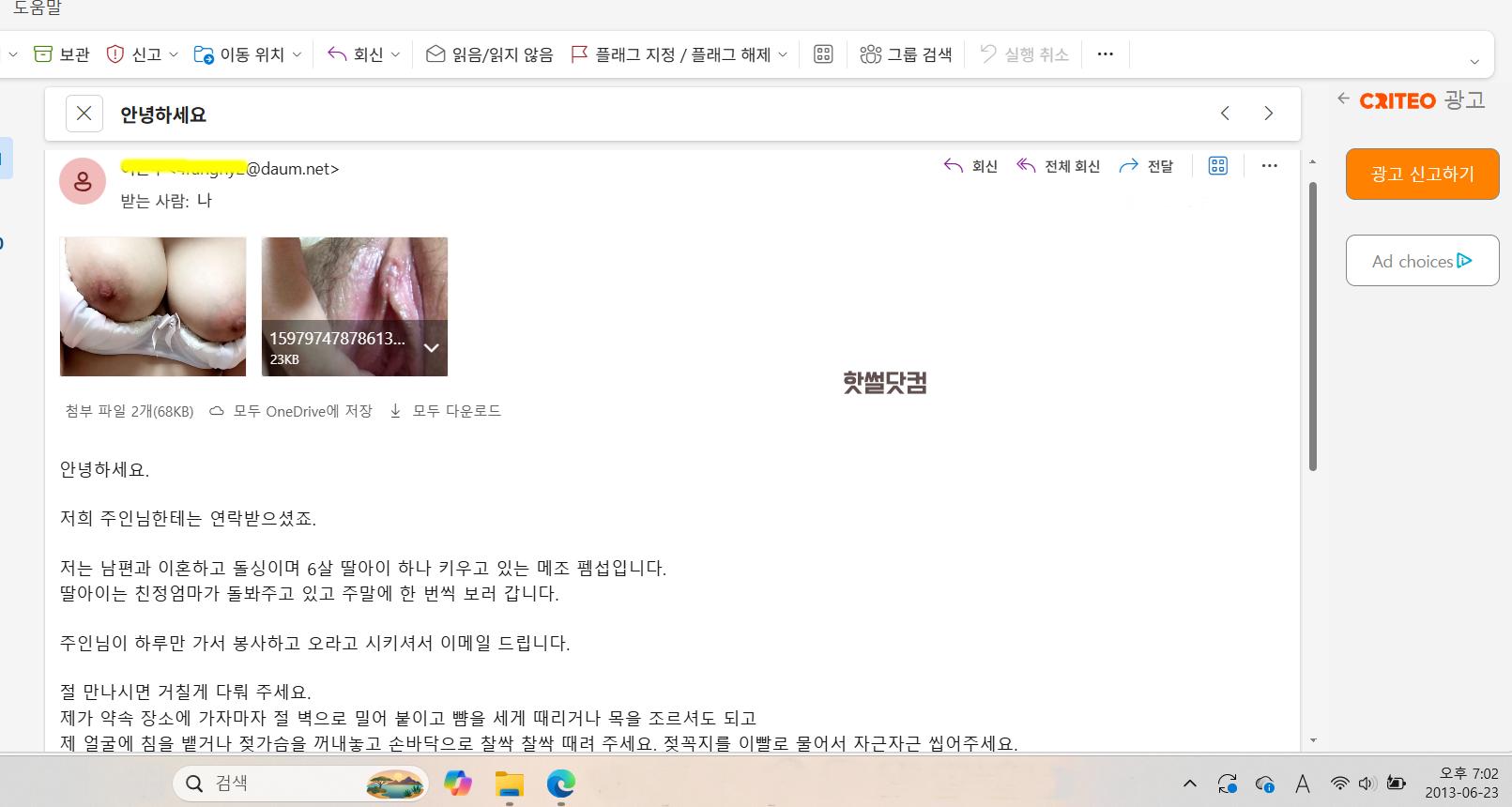Open more actions (…) in the message header

tap(1269, 166)
